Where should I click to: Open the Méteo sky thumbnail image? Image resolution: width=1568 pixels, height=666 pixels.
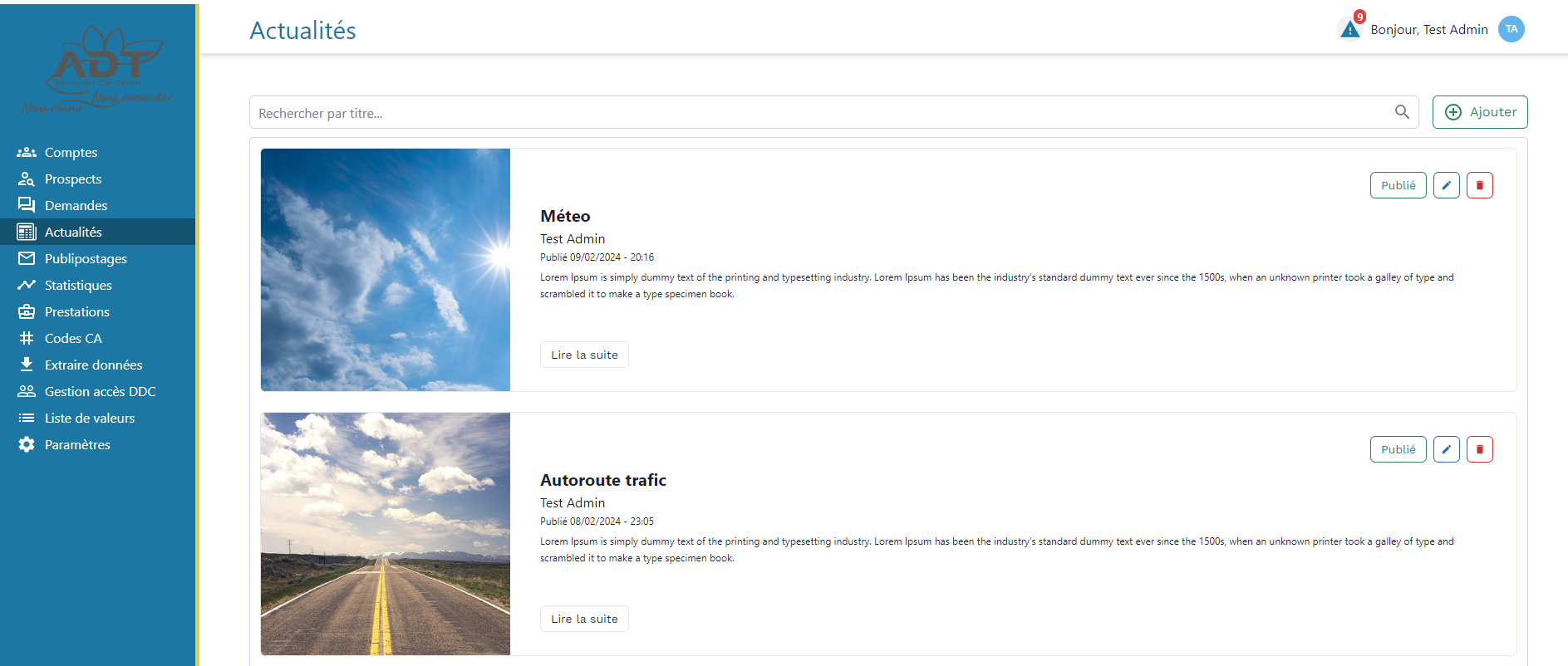click(x=386, y=270)
